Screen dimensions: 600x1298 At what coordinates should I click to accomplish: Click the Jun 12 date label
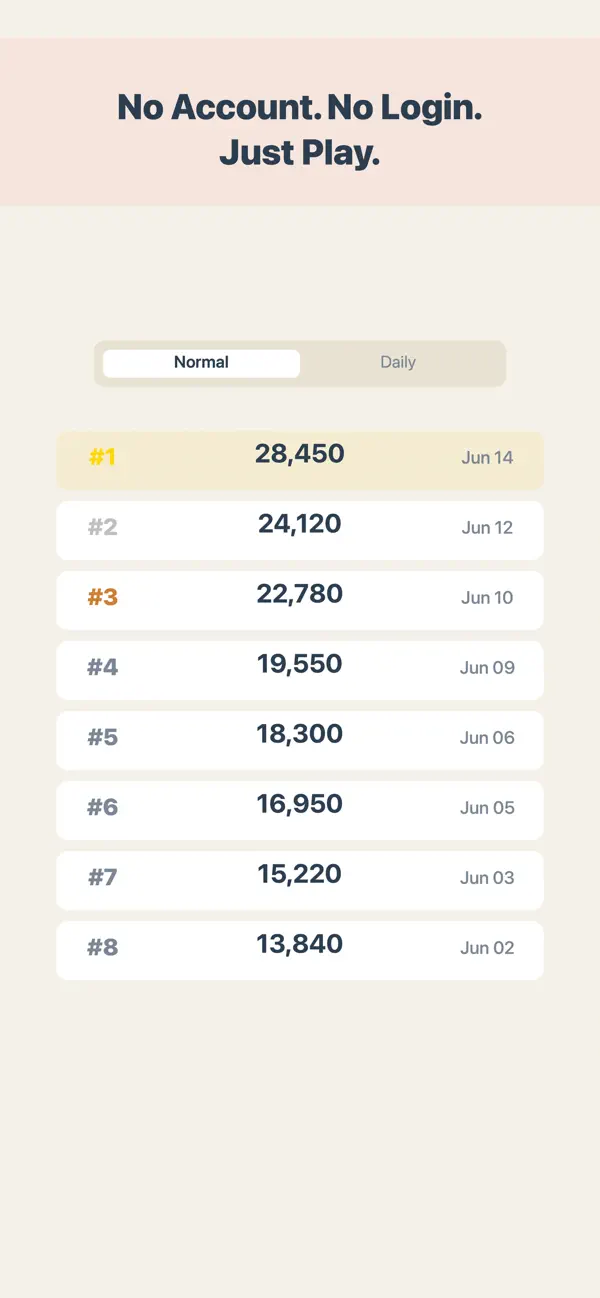[487, 528]
